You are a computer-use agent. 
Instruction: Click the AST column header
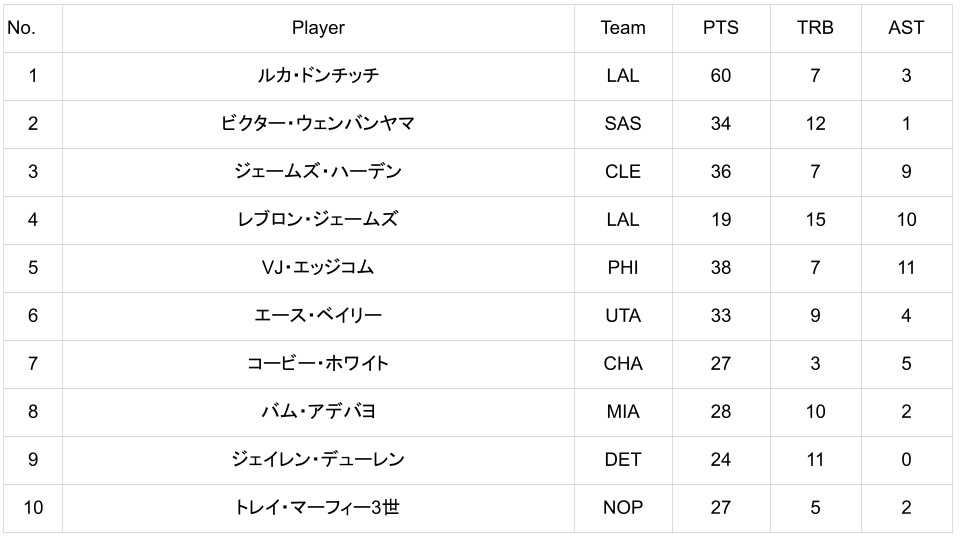point(906,28)
